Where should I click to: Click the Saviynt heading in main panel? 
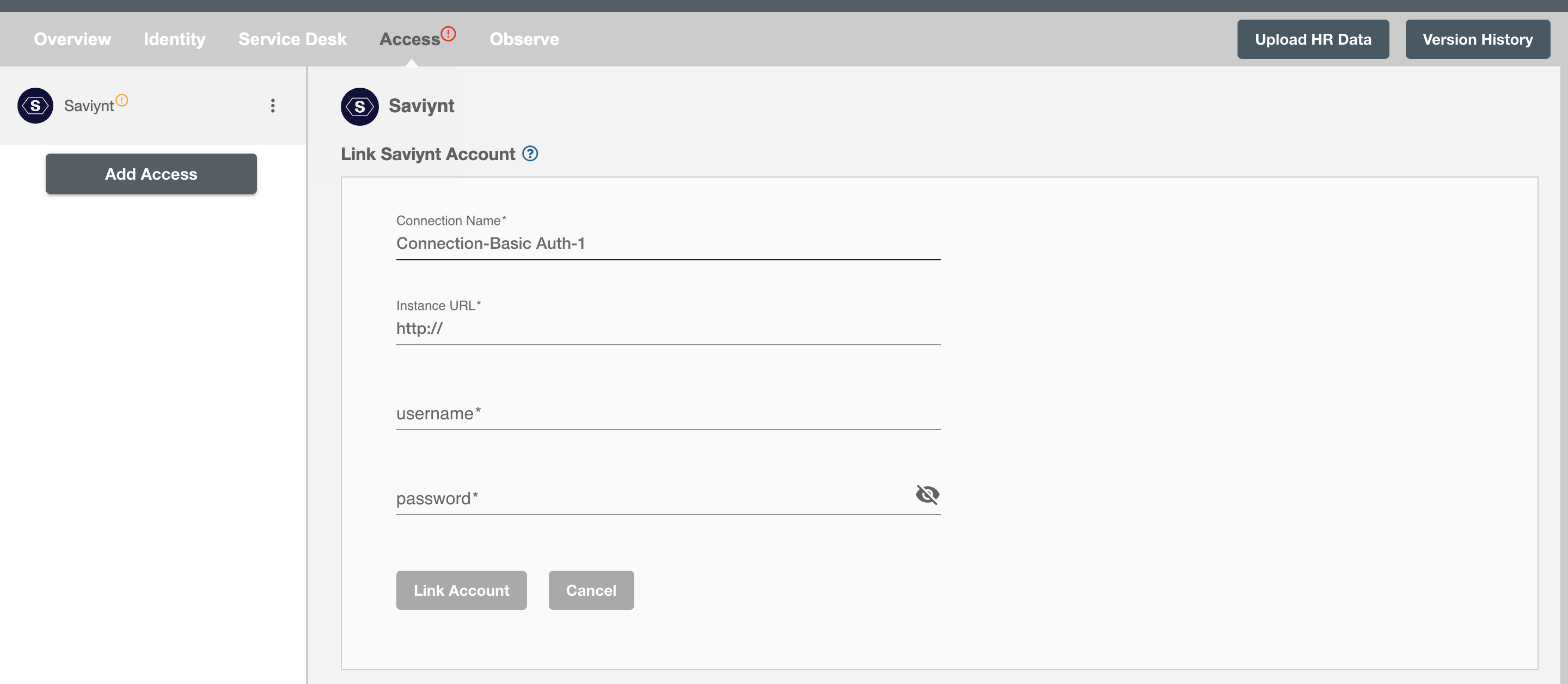point(421,106)
